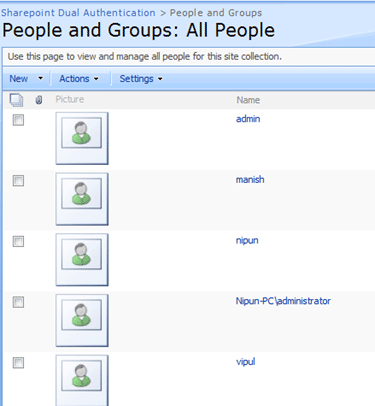Click the People and Groups breadcrumb
The height and width of the screenshot is (406, 375).
[216, 13]
